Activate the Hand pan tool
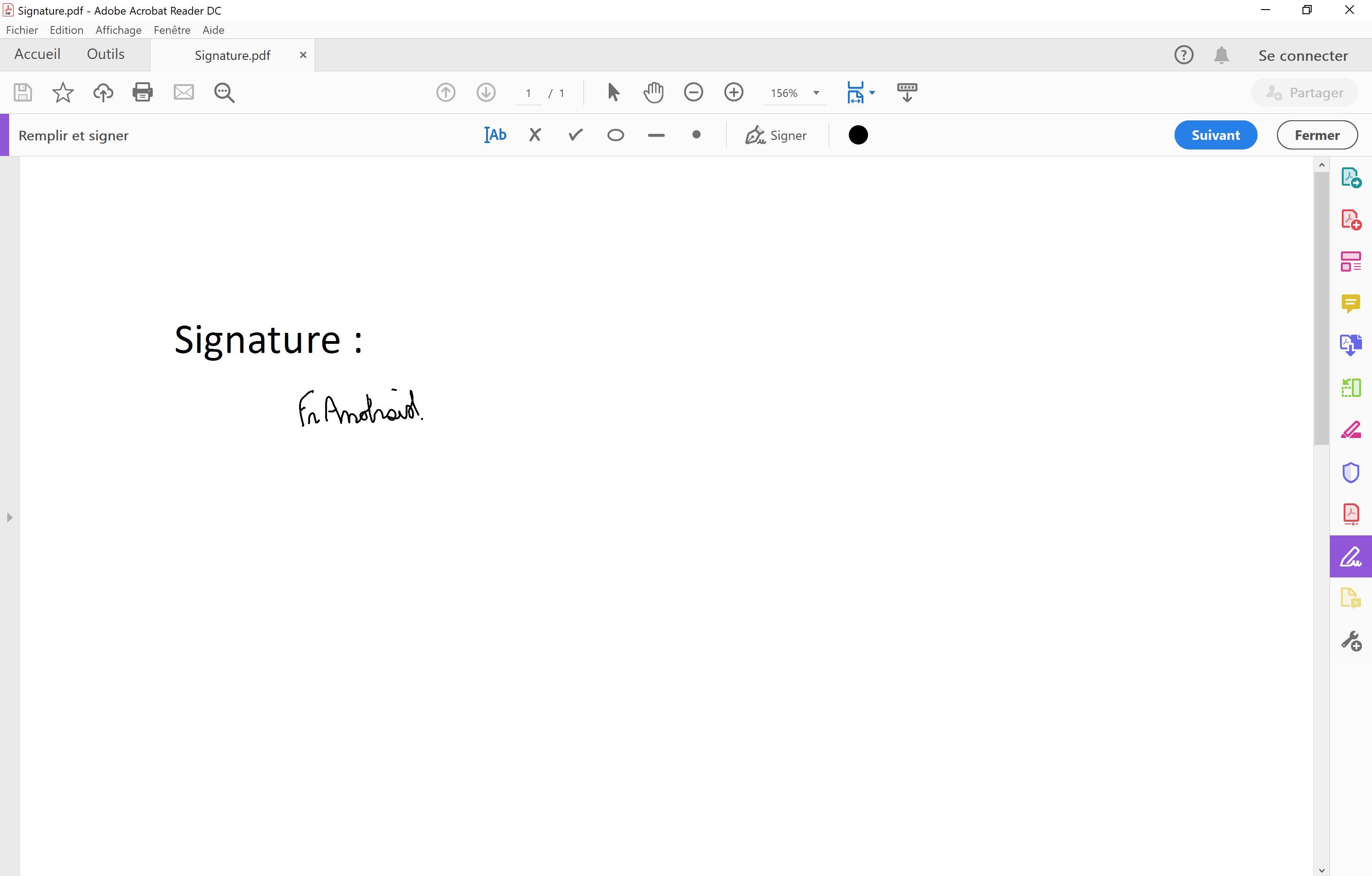1372x876 pixels. coord(654,92)
